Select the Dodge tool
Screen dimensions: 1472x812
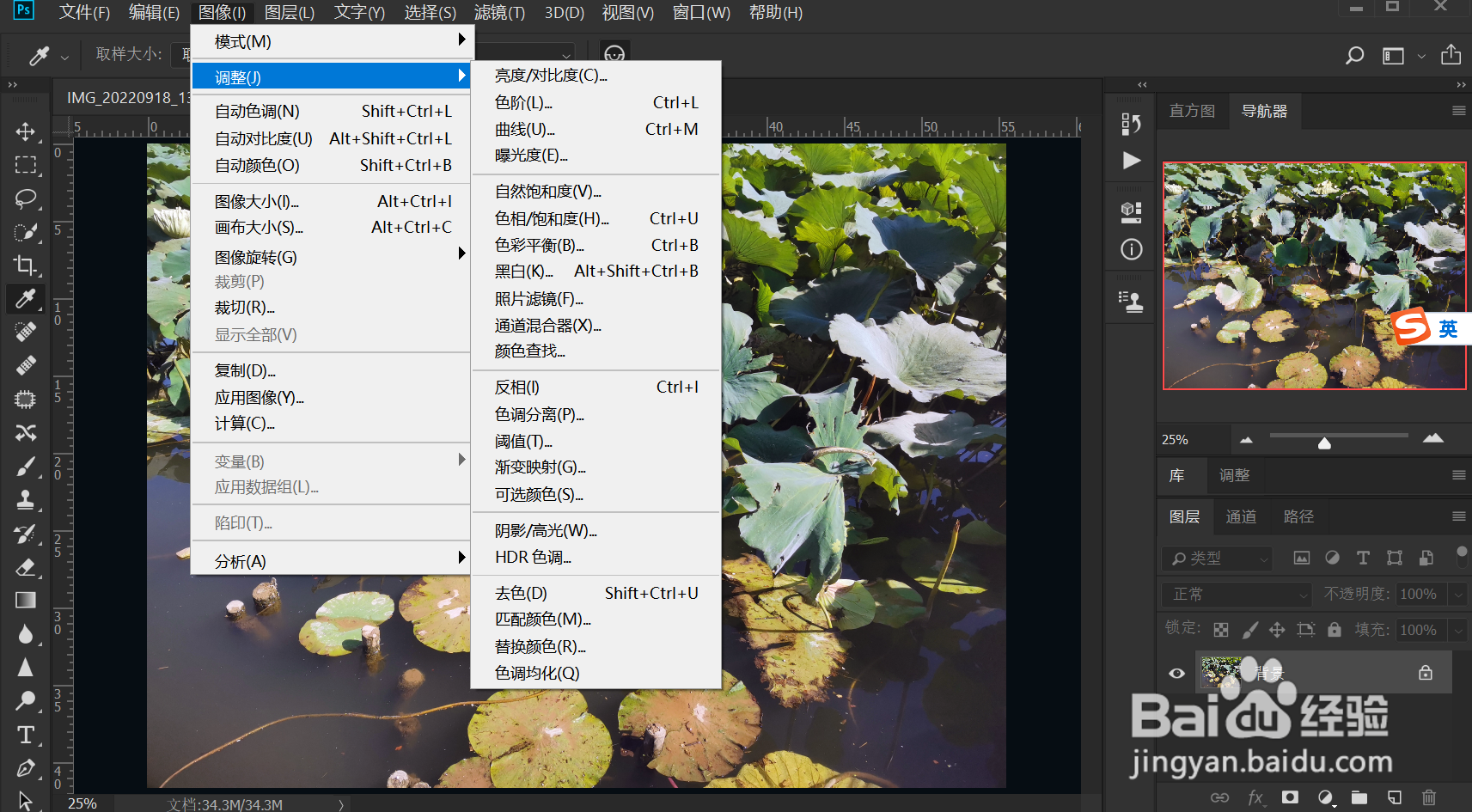(25, 701)
